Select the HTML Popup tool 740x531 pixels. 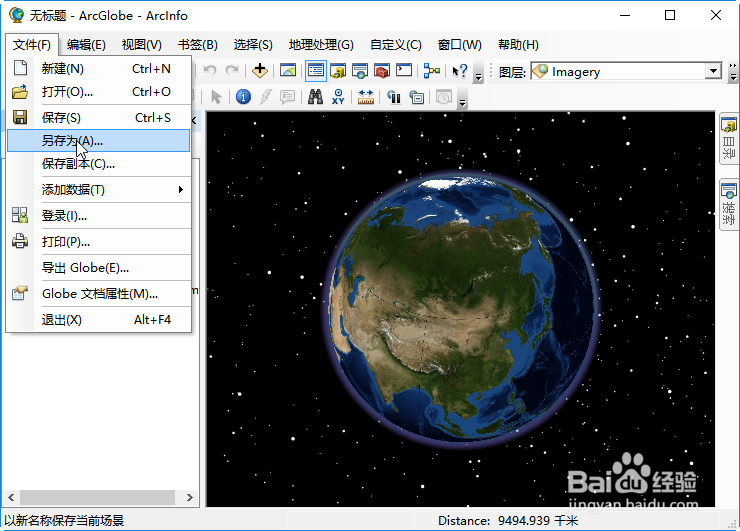tap(287, 97)
